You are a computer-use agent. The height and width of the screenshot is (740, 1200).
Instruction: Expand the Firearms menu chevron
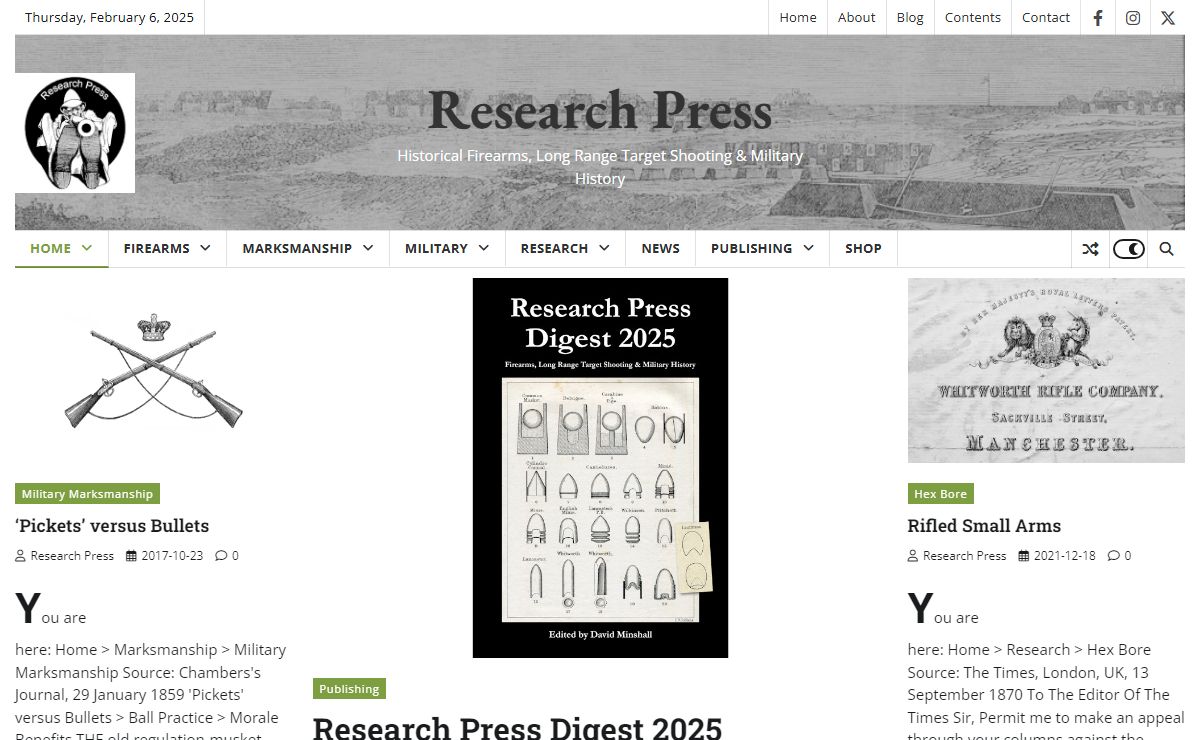coord(205,248)
